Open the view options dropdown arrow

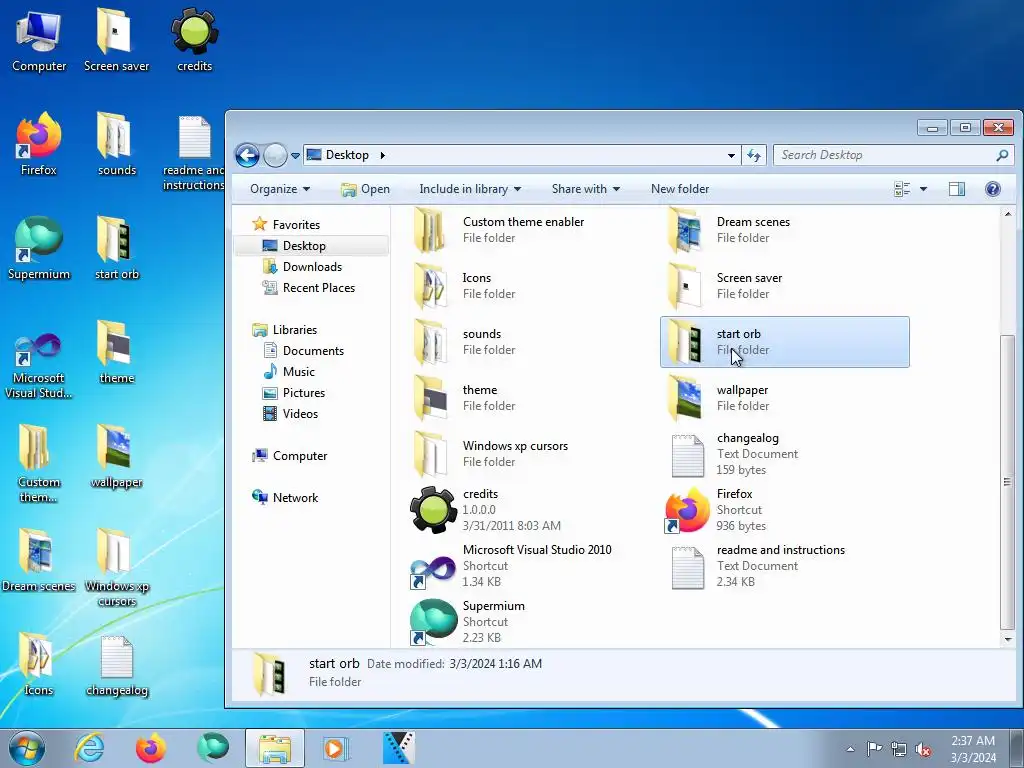(x=923, y=189)
